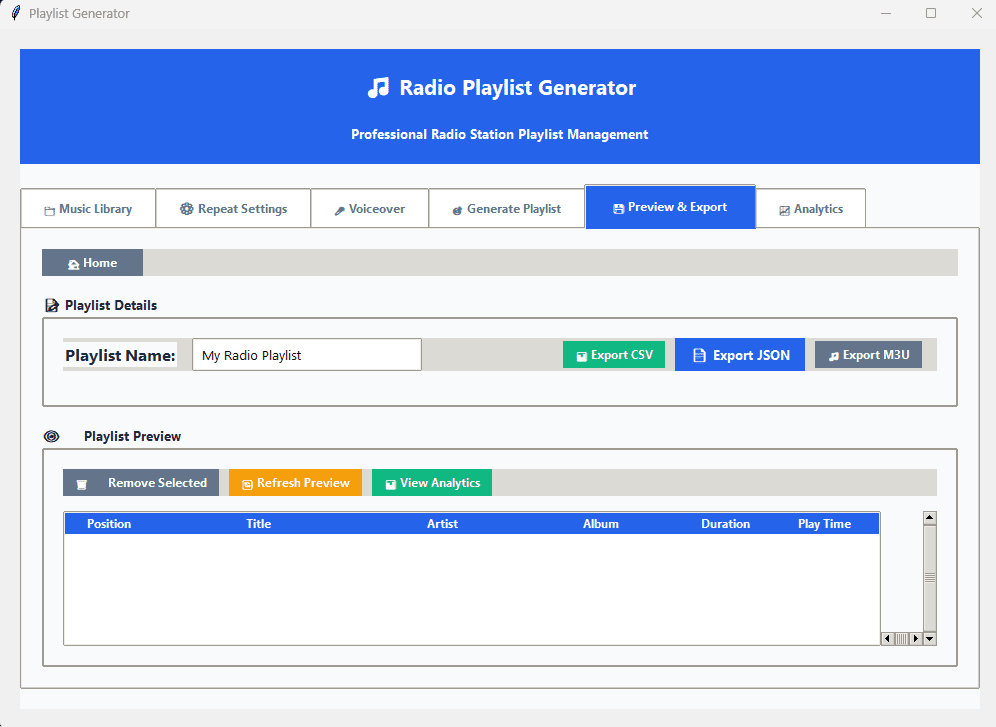The width and height of the screenshot is (996, 727).
Task: Switch to the Music Library tab
Action: (87, 208)
